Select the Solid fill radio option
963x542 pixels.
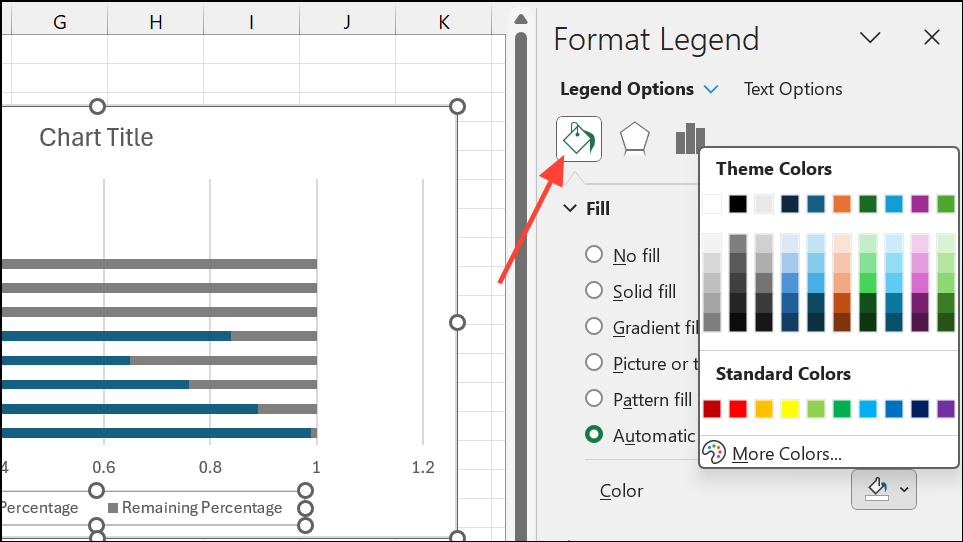[594, 291]
